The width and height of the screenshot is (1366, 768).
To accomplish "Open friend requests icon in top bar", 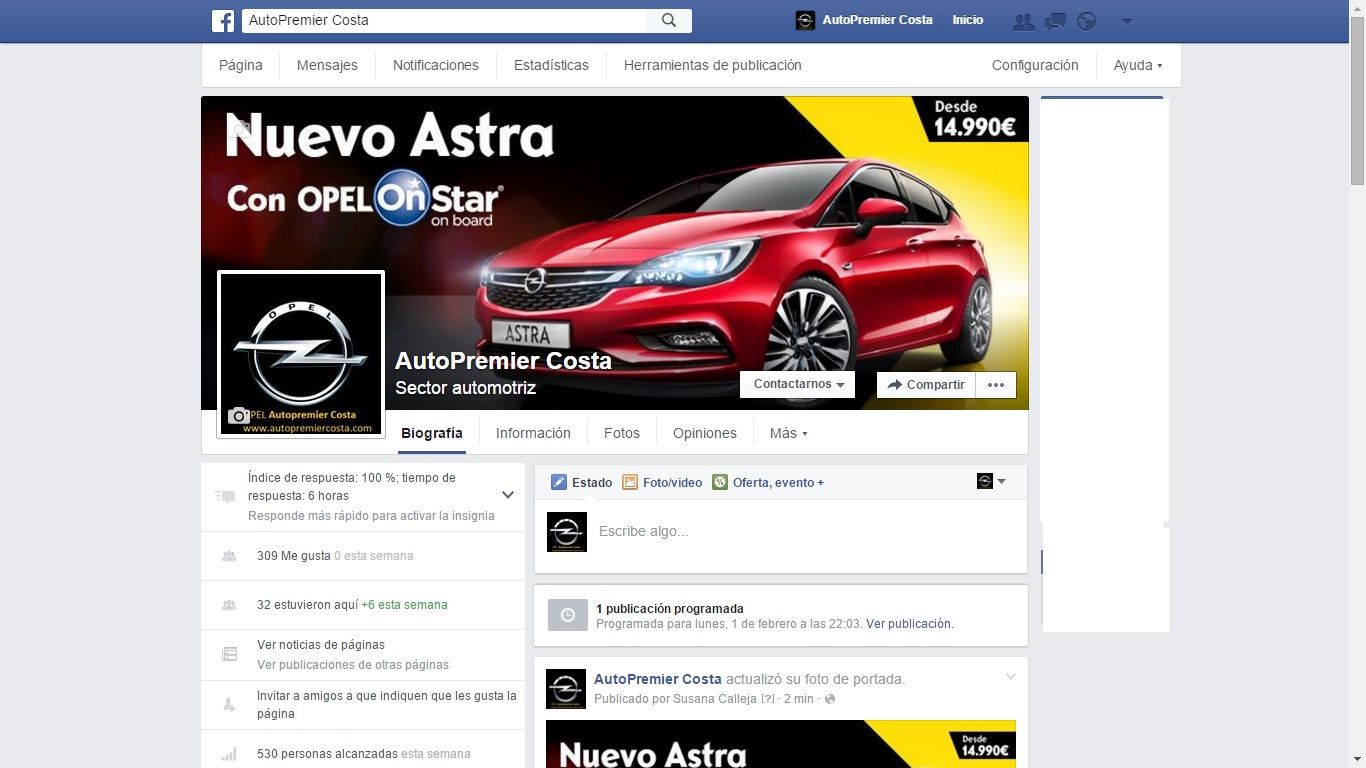I will click(1023, 21).
